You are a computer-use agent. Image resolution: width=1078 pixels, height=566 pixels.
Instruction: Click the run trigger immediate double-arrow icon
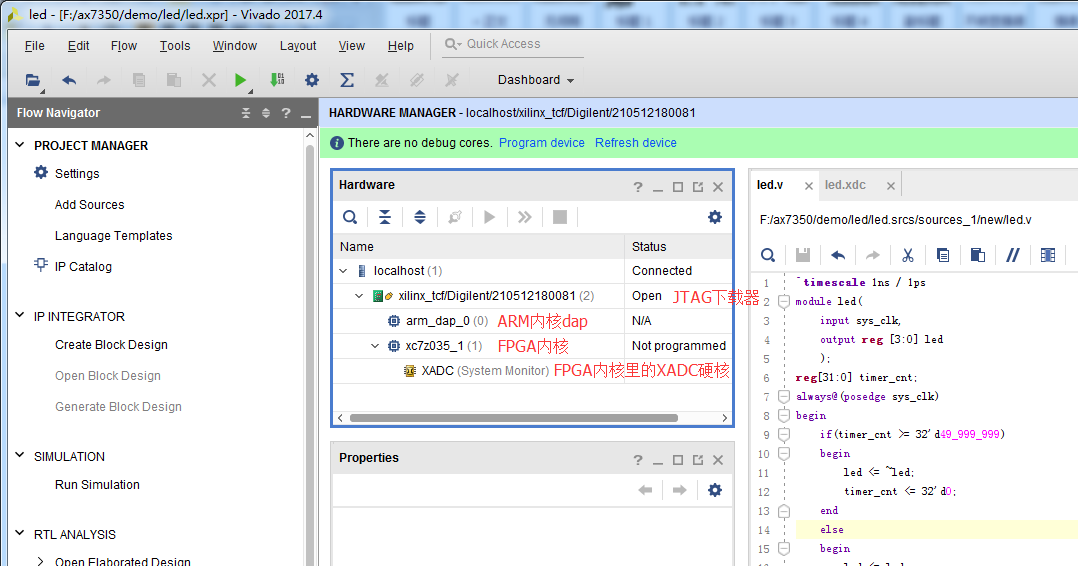525,217
